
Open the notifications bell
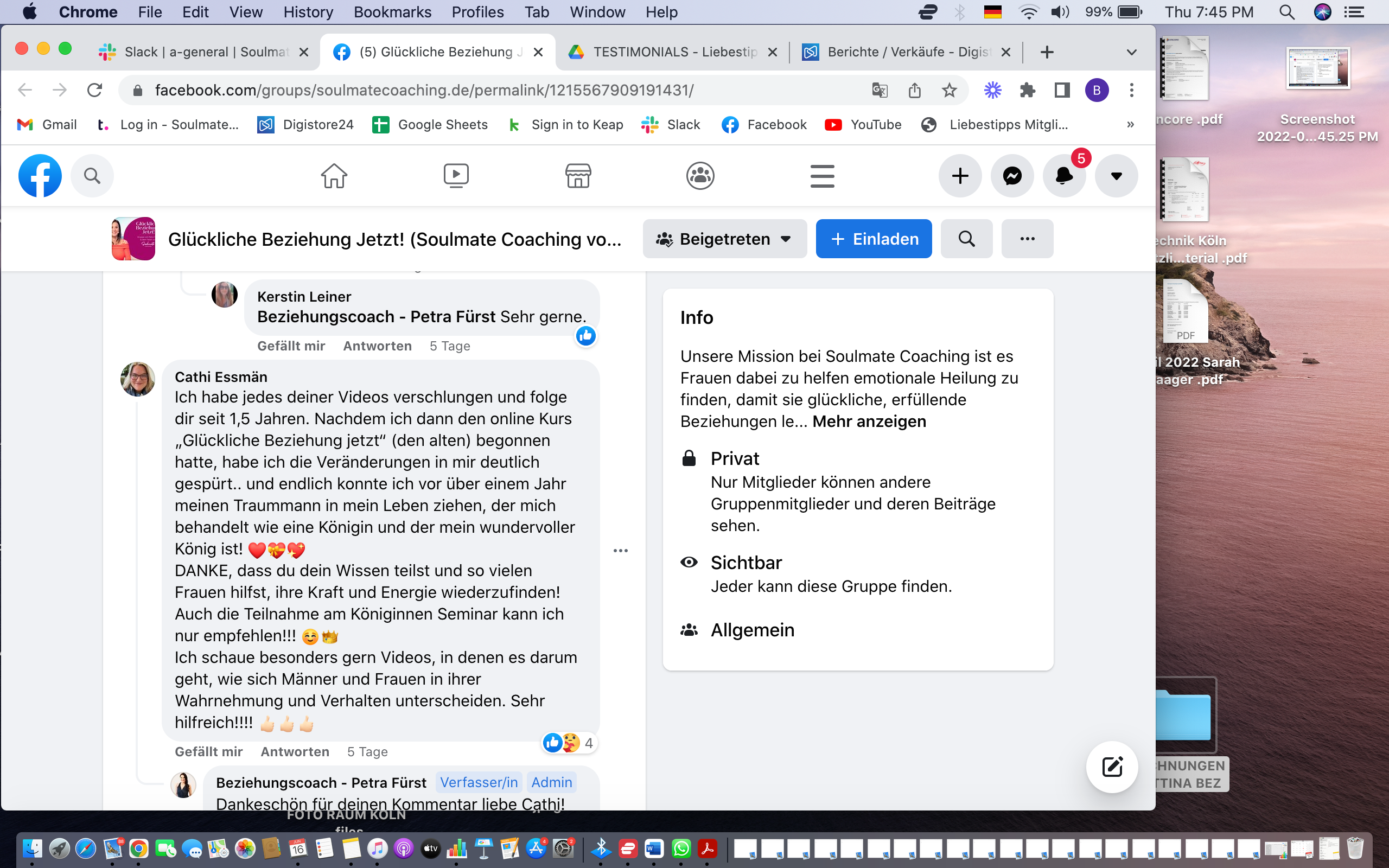click(x=1063, y=176)
